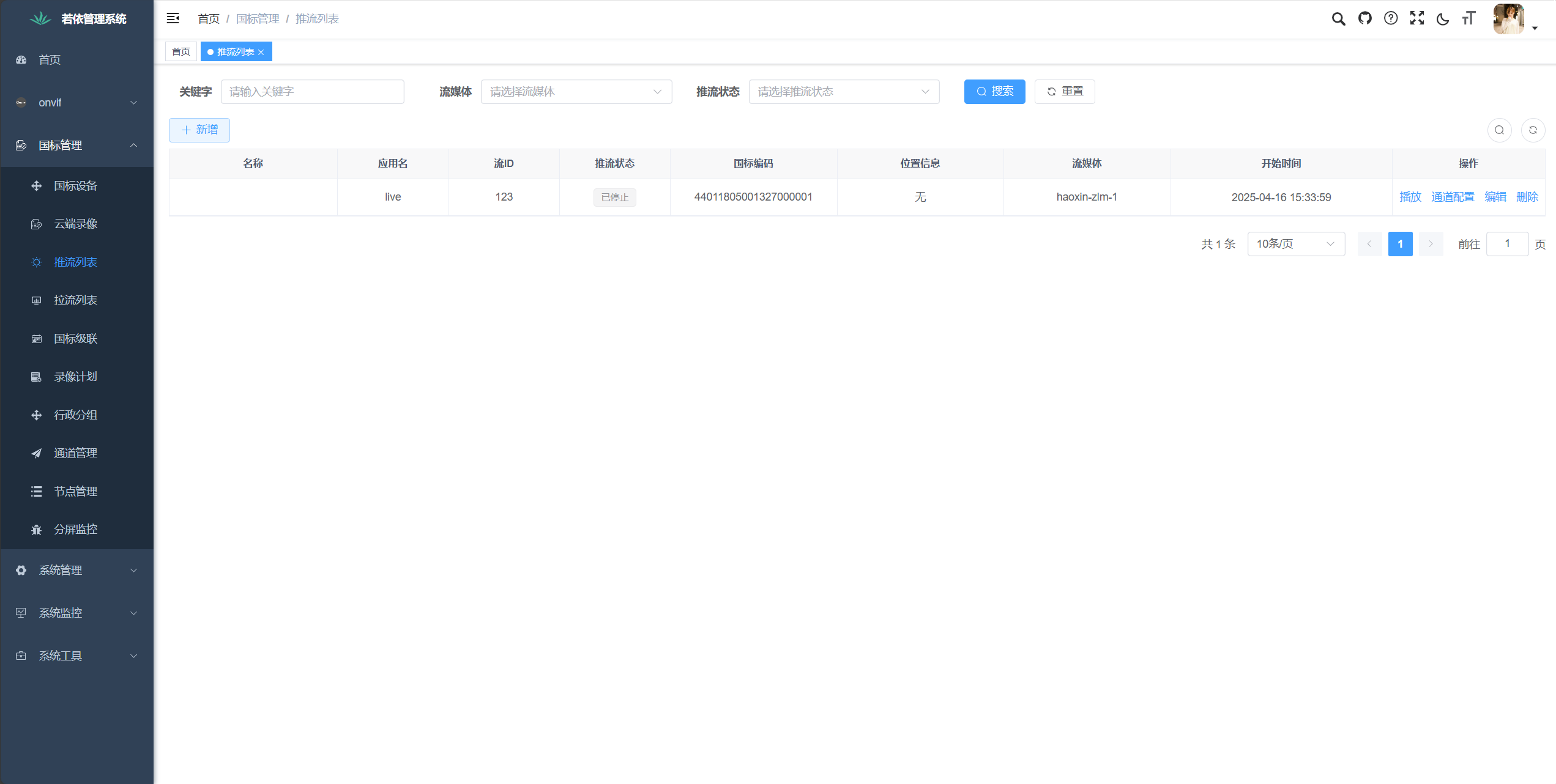The height and width of the screenshot is (784, 1556).
Task: Open the user avatar dropdown menu
Action: point(1515,19)
